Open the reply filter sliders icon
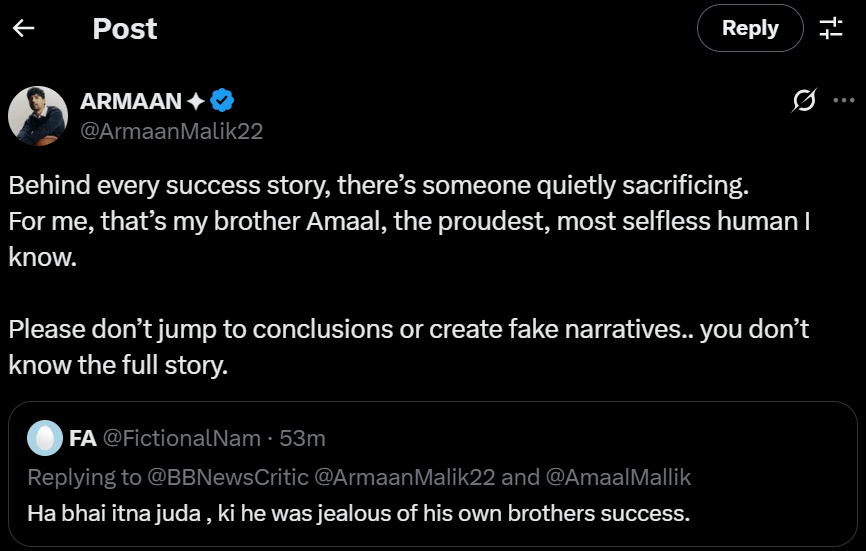The height and width of the screenshot is (551, 866). pyautogui.click(x=831, y=28)
